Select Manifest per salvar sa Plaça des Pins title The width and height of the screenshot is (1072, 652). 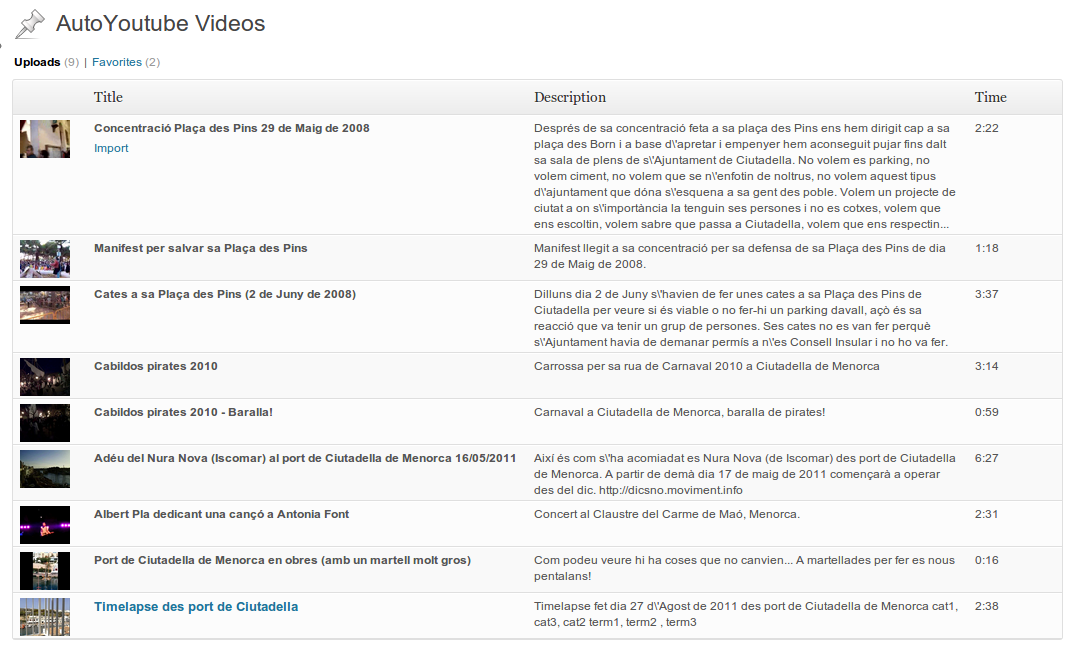[201, 248]
